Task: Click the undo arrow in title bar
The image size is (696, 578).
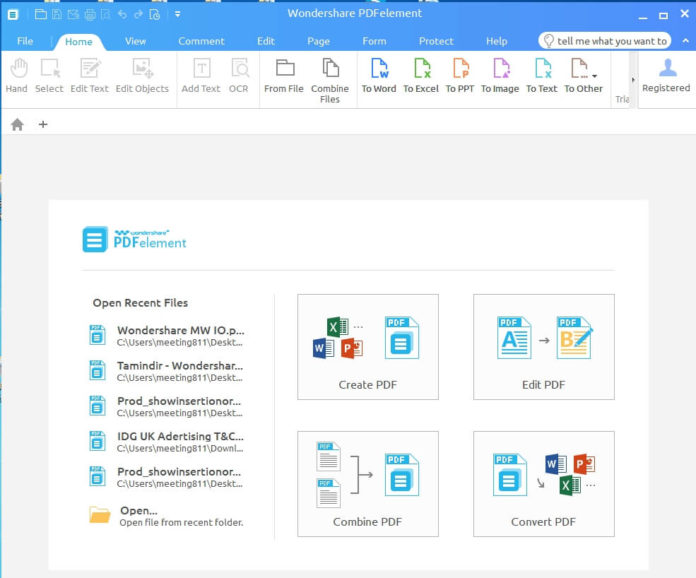Action: tap(123, 14)
